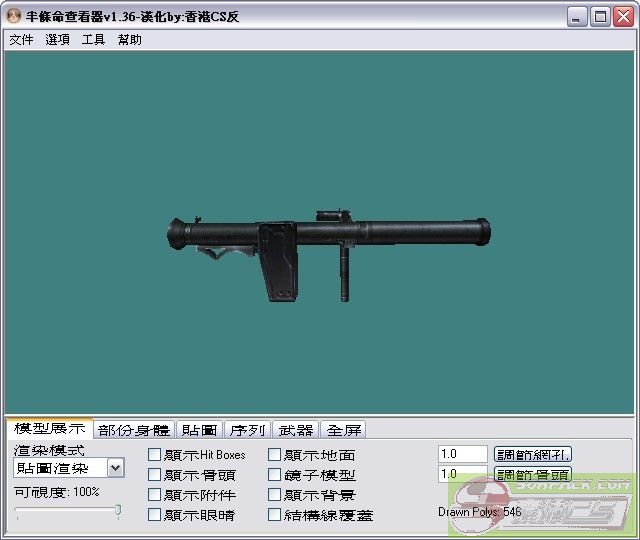Expand the 渲染模式 dropdown

[115, 467]
